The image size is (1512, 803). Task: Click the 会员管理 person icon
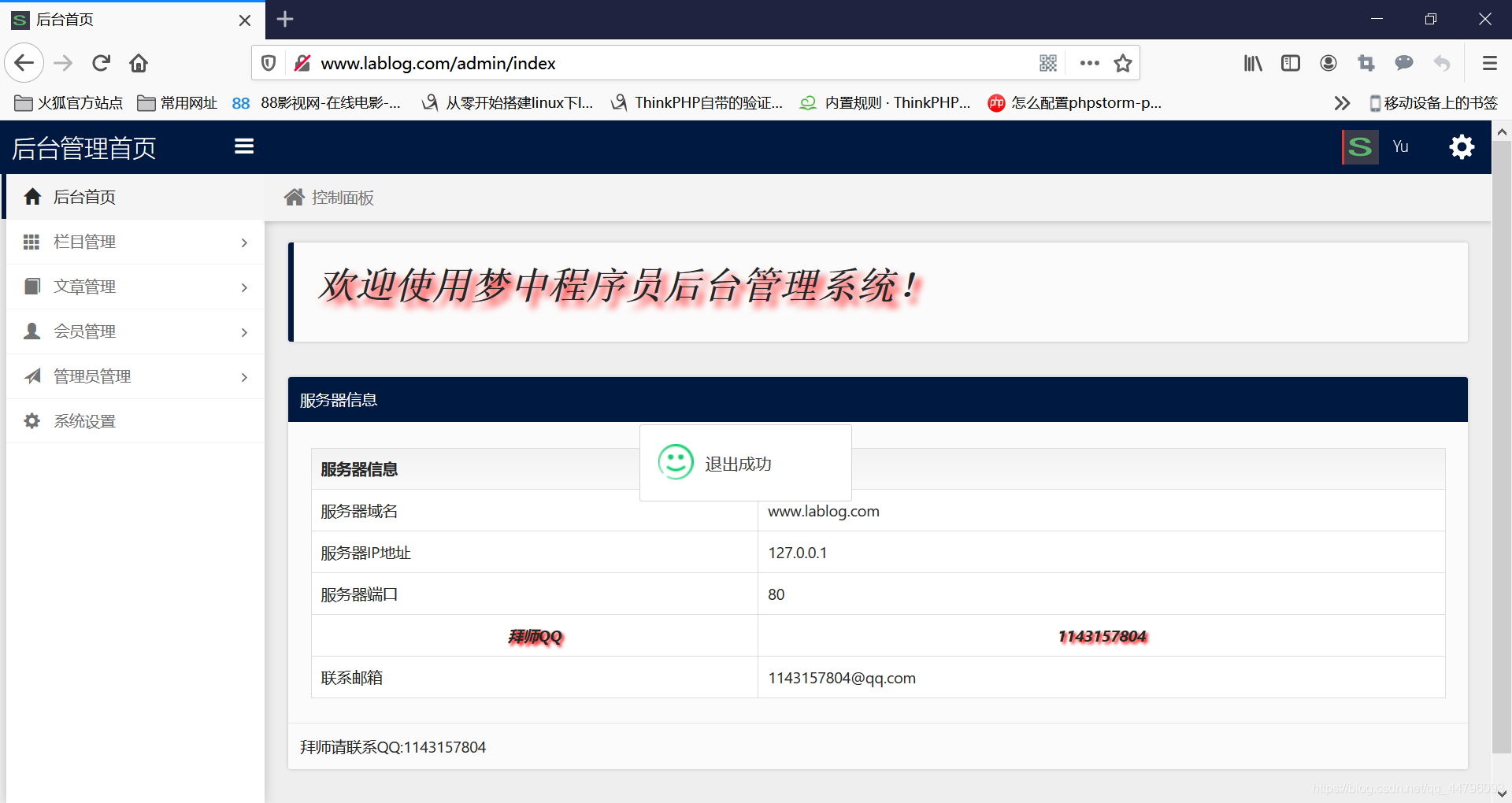32,331
